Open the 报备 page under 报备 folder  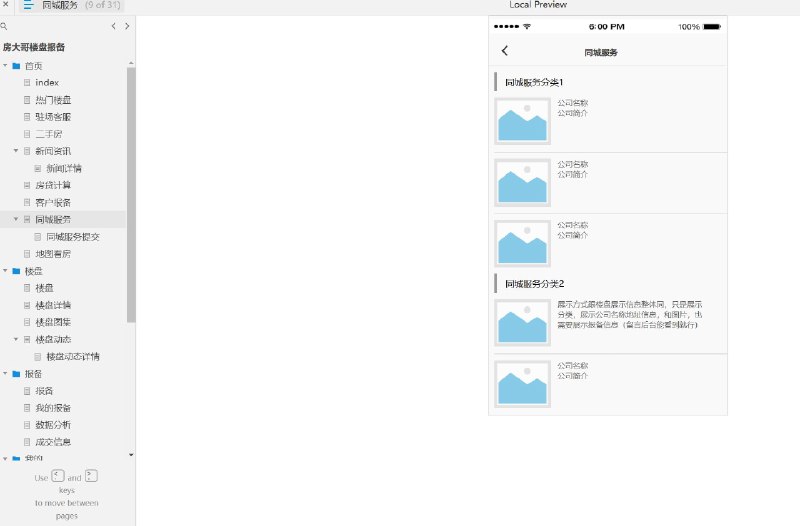click(x=44, y=391)
